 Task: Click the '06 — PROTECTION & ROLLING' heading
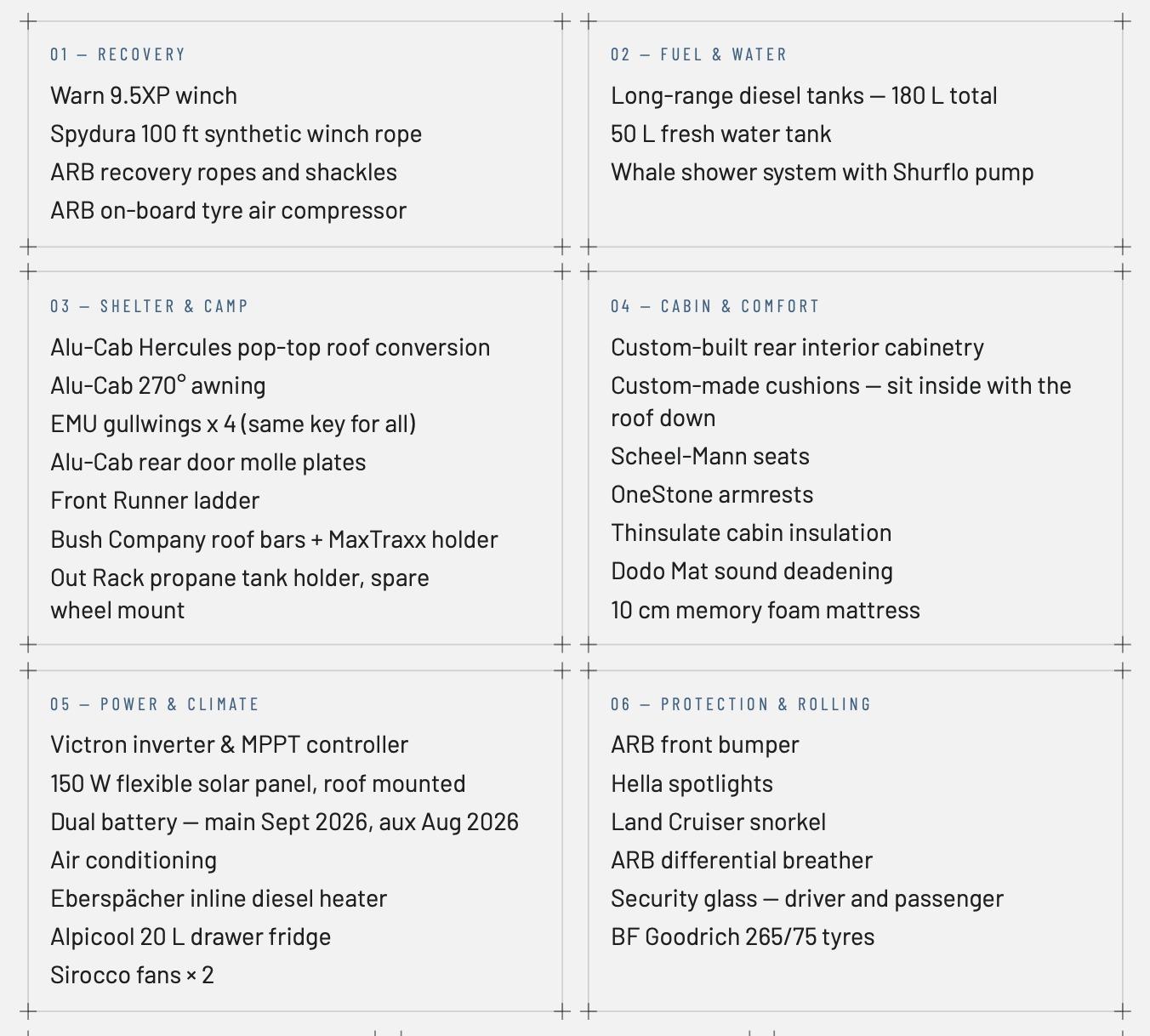click(x=741, y=704)
